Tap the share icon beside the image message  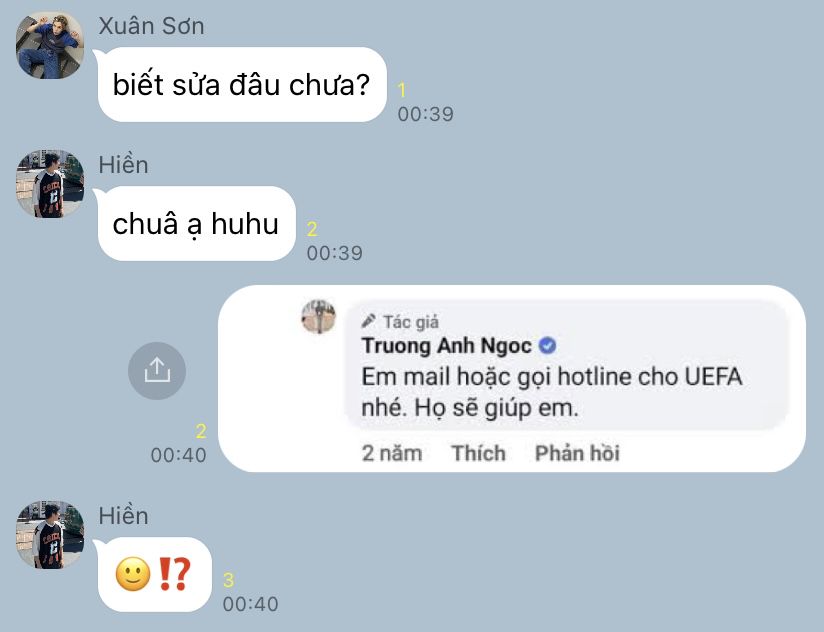157,370
